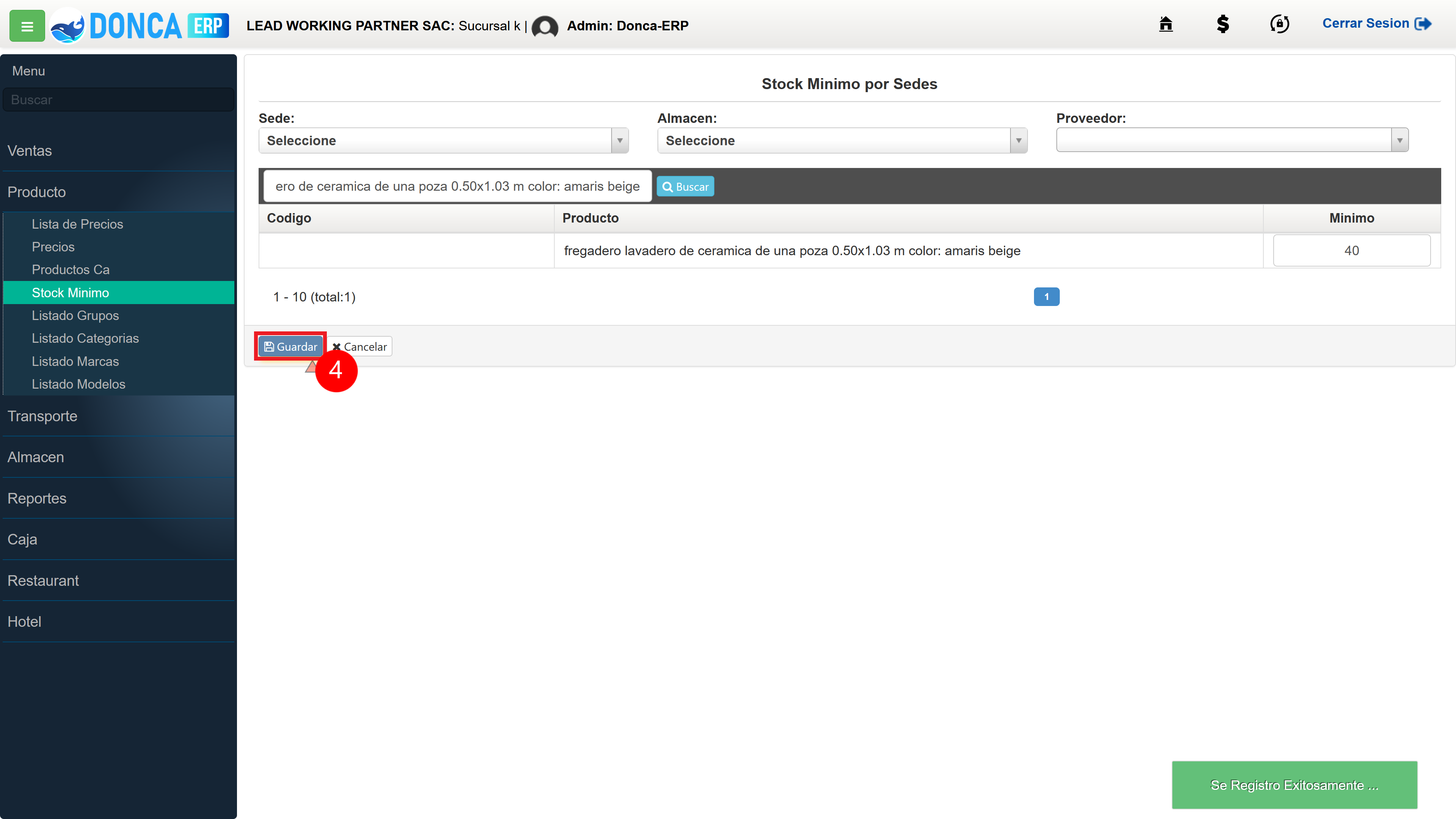Open the Almacen dropdown
Image resolution: width=1456 pixels, height=819 pixels.
tap(842, 140)
